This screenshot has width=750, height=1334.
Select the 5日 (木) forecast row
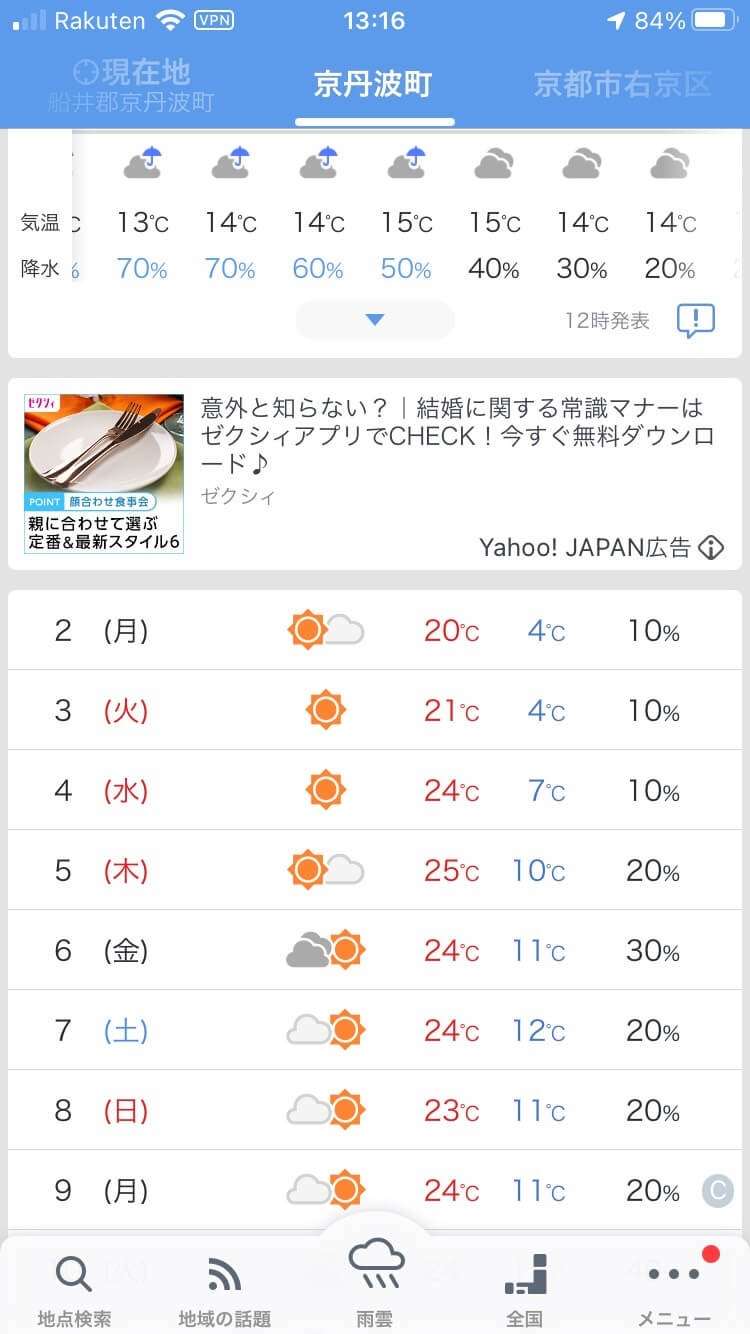pos(375,870)
